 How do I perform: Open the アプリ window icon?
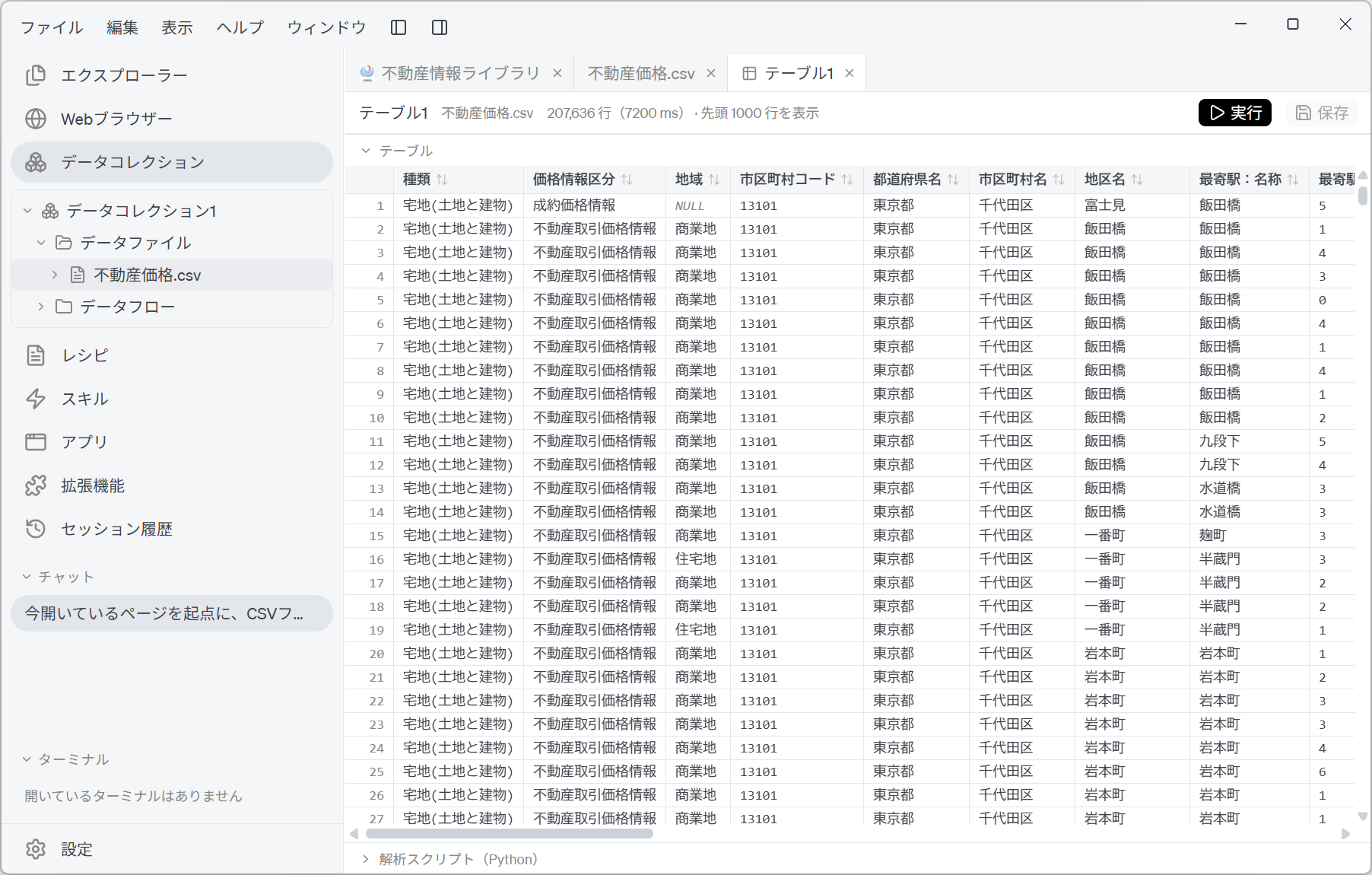coord(36,442)
